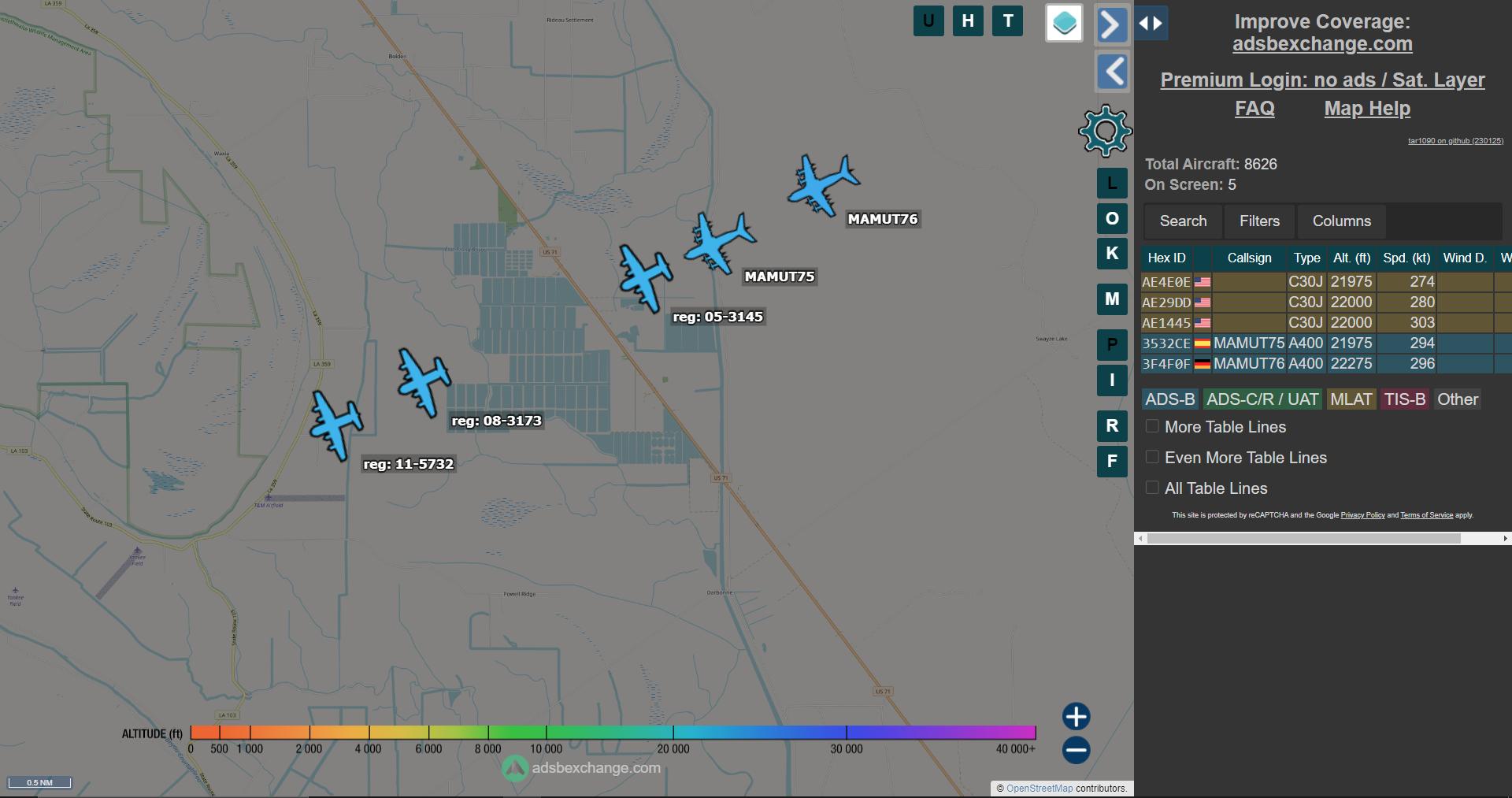The image size is (1512, 798).
Task: Select table row 3532CE MAMUT75
Action: click(1326, 343)
